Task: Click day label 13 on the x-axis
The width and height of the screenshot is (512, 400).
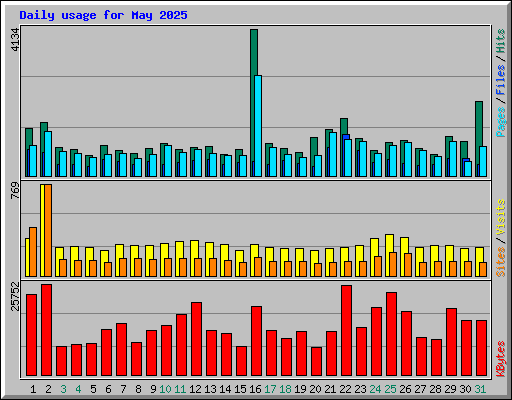Action: (x=210, y=389)
